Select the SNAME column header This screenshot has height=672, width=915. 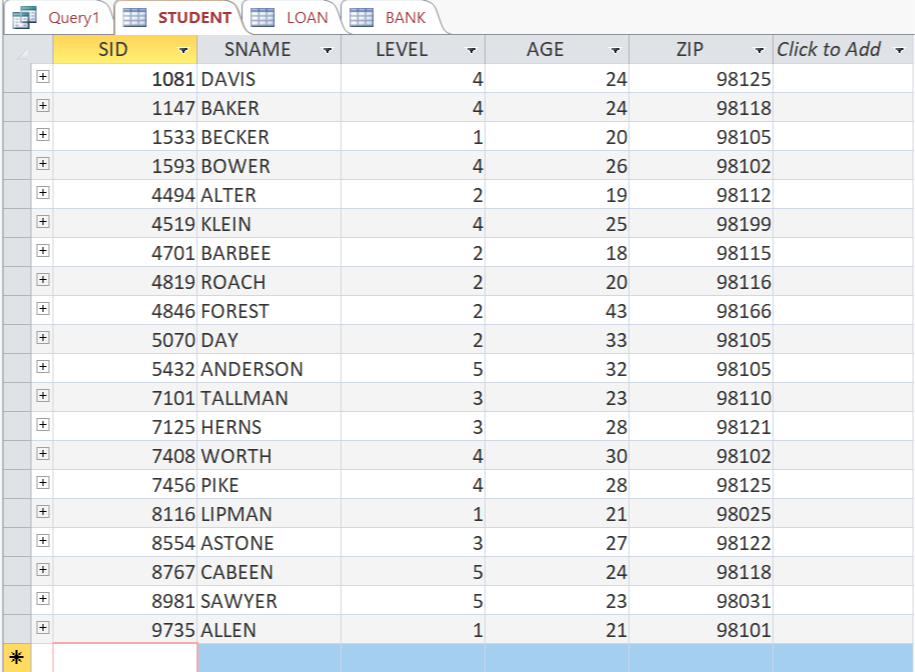point(269,49)
